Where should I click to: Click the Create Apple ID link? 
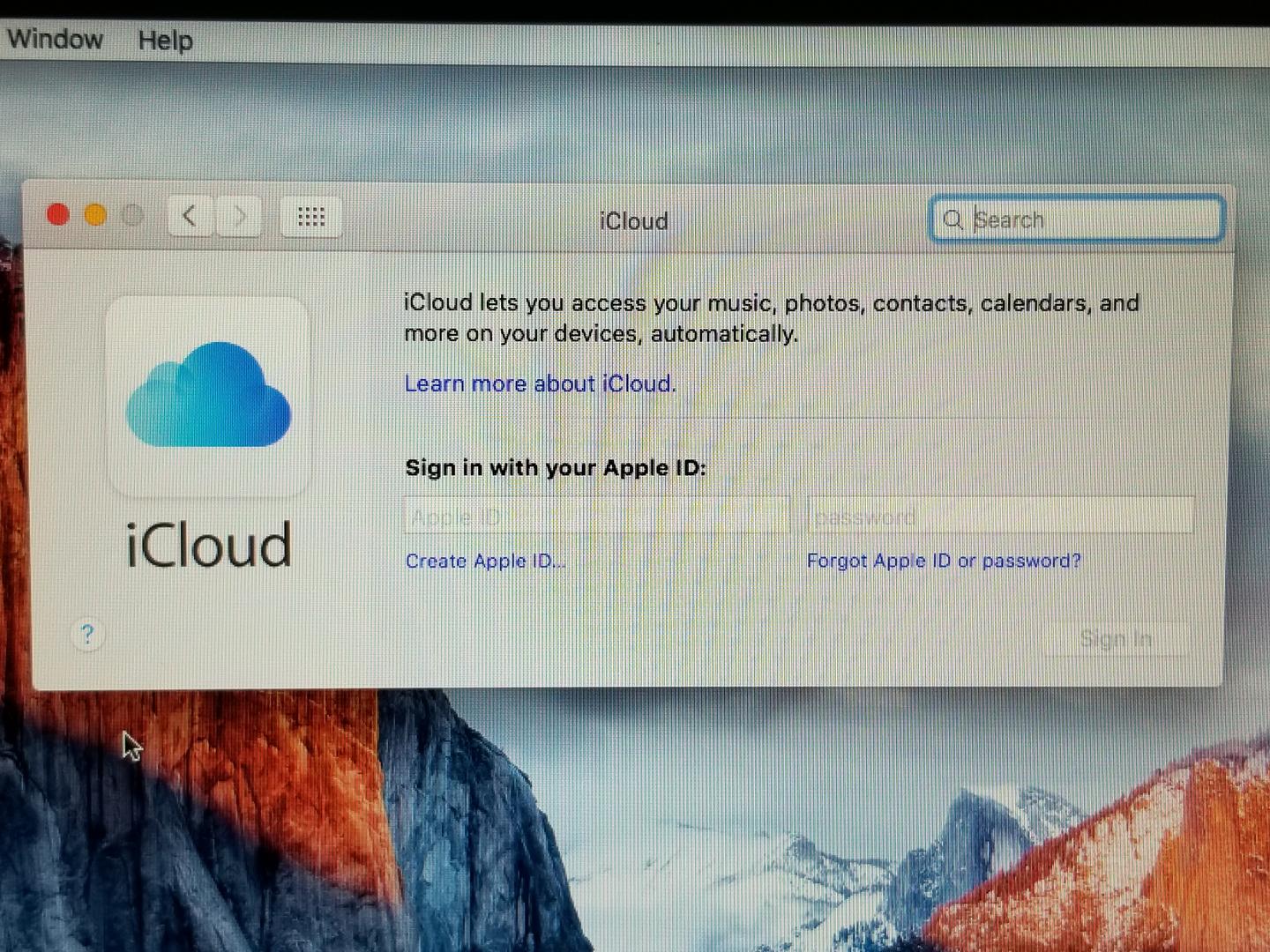(x=485, y=562)
